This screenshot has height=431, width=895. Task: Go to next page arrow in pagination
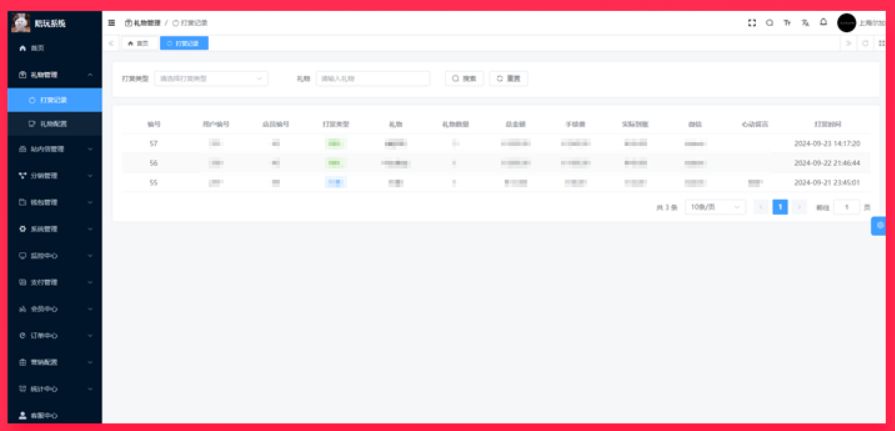coord(799,207)
